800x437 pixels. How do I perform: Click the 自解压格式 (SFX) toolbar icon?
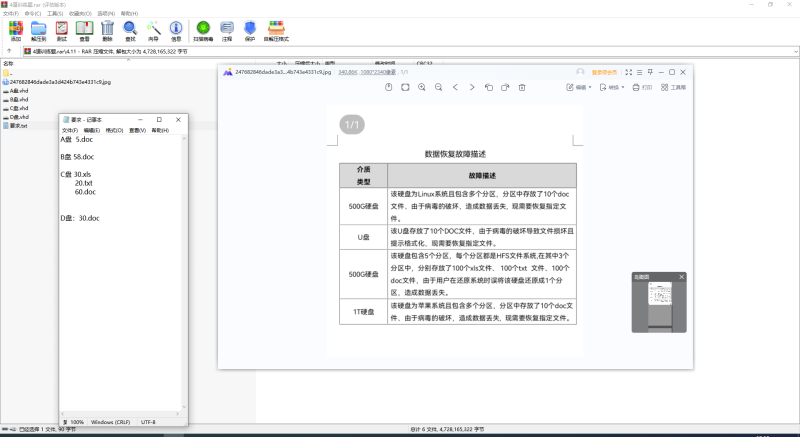276,31
